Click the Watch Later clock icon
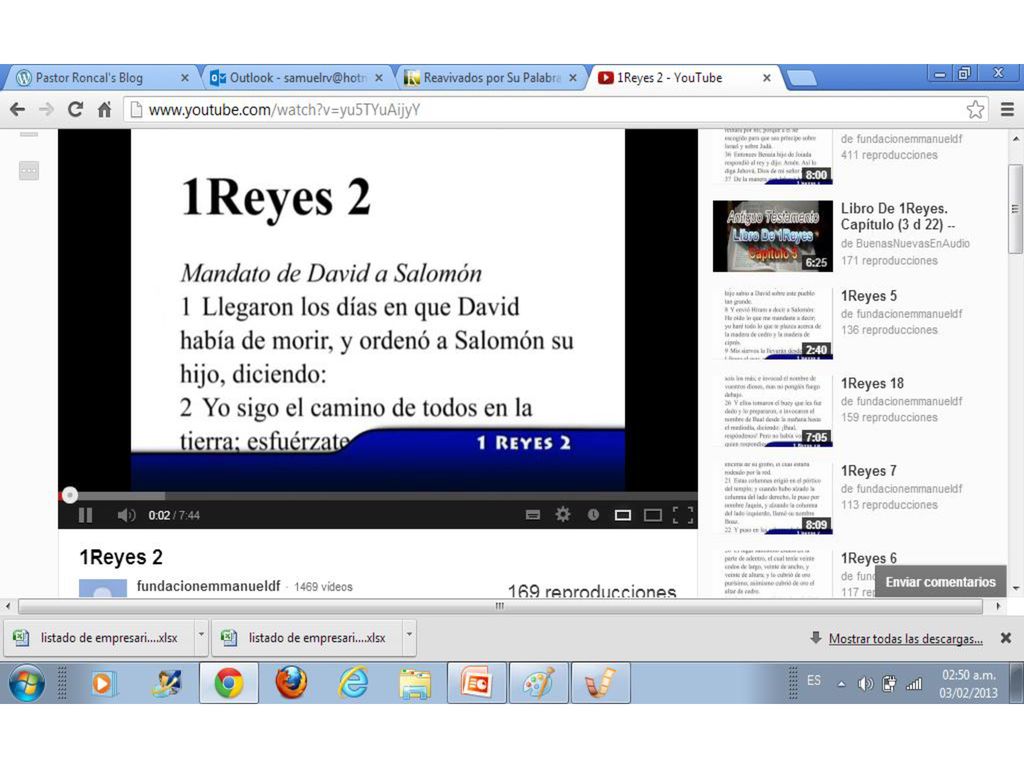Viewport: 1024px width, 768px height. (x=593, y=515)
